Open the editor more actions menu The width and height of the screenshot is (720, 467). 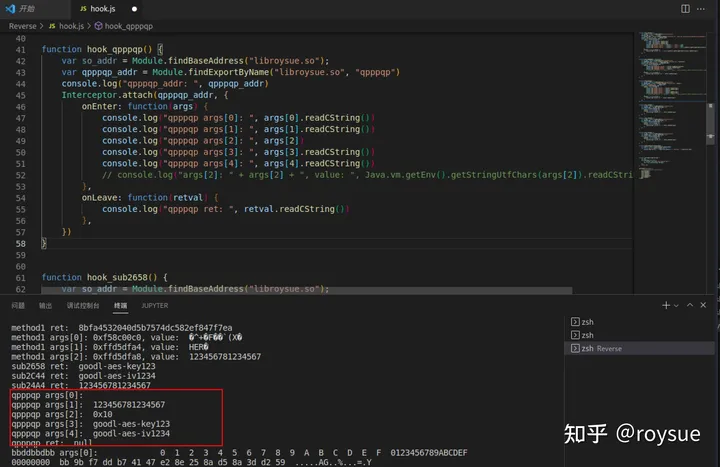pos(701,9)
